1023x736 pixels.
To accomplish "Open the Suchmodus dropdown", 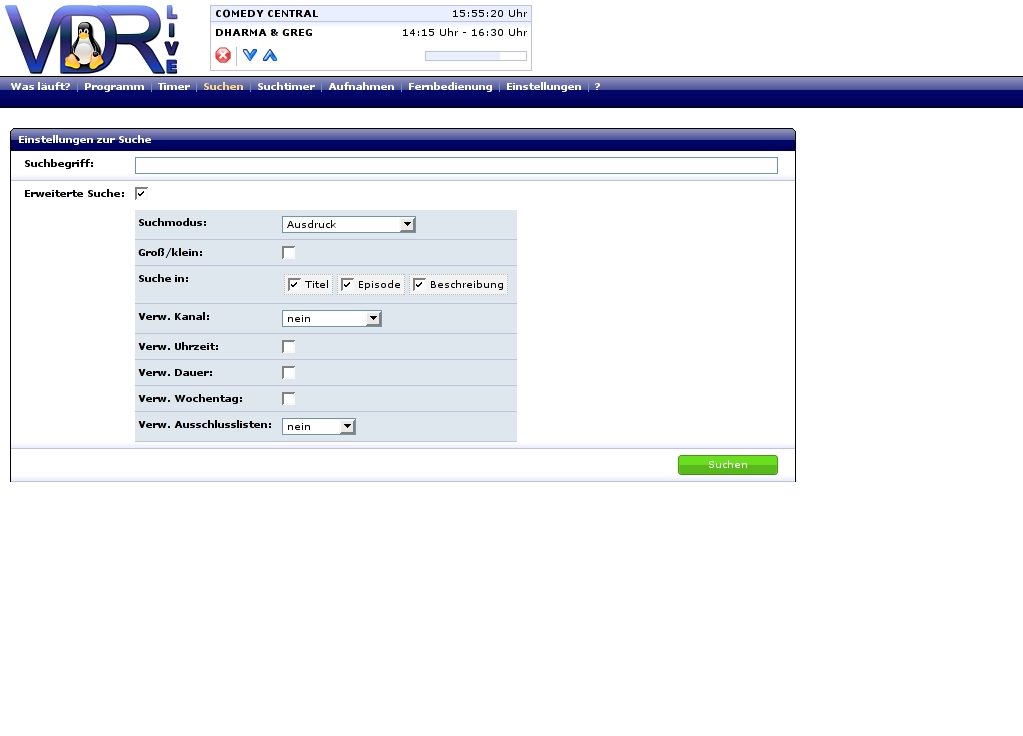I will pos(348,225).
